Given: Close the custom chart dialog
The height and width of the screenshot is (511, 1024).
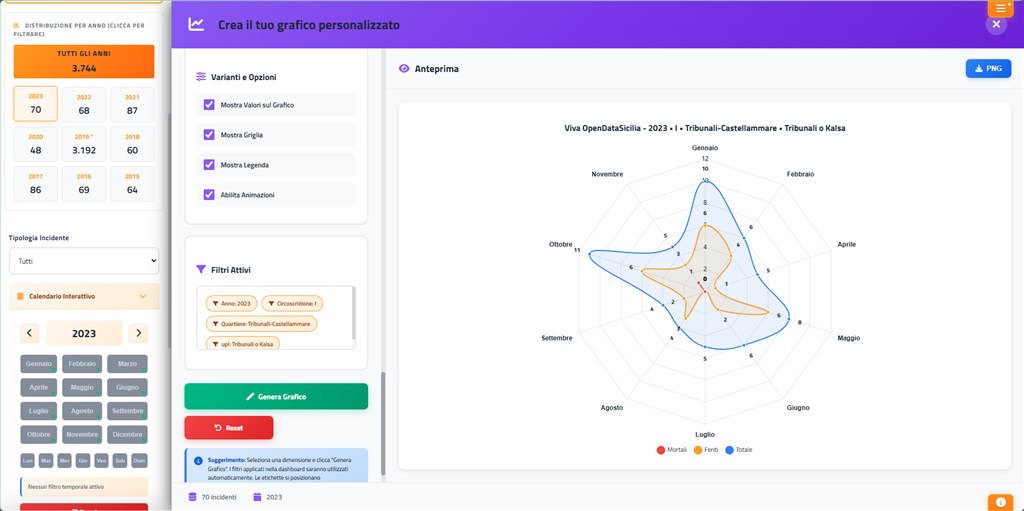Looking at the screenshot, I should click(996, 24).
